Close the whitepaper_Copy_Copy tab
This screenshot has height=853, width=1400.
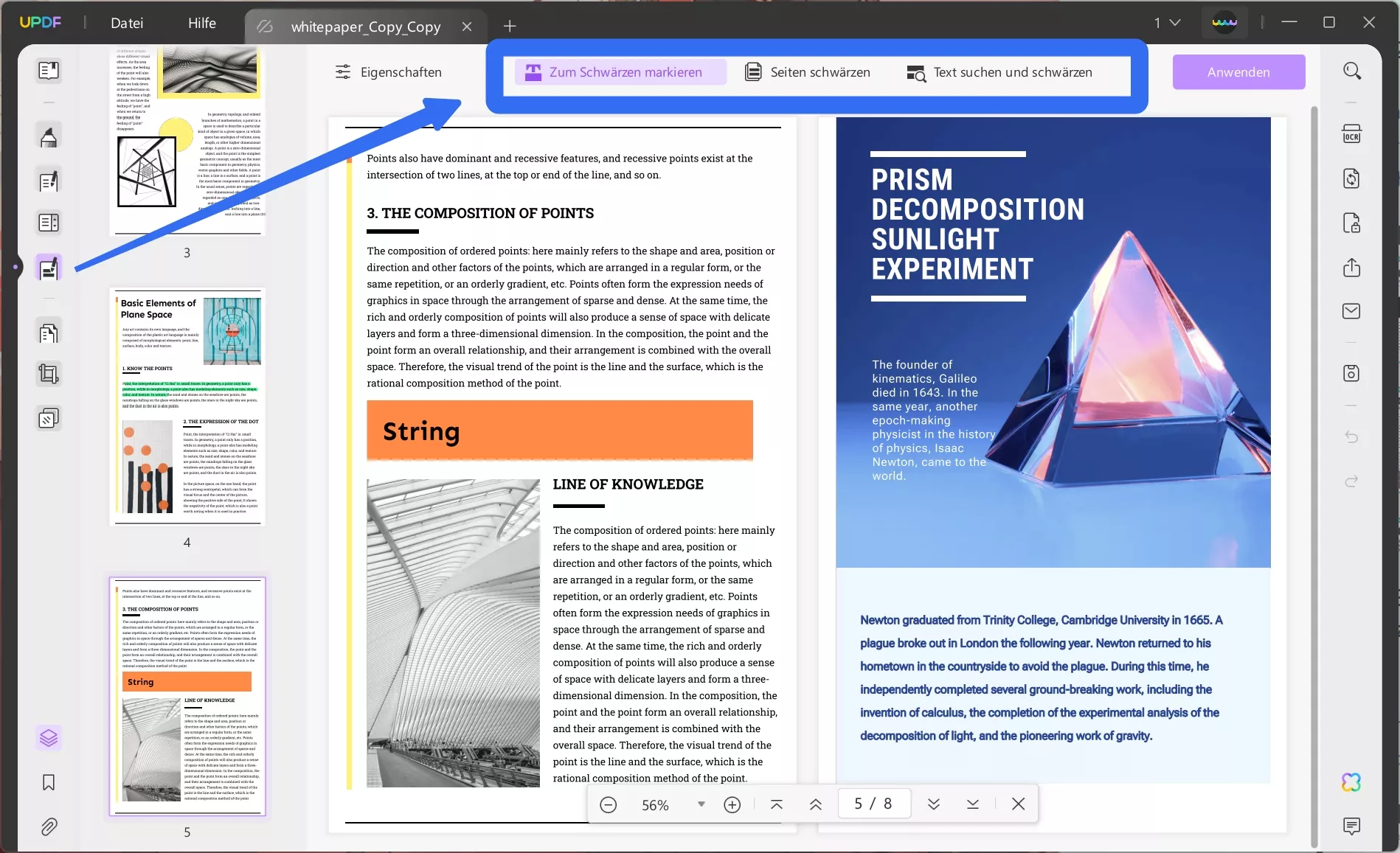pos(467,27)
